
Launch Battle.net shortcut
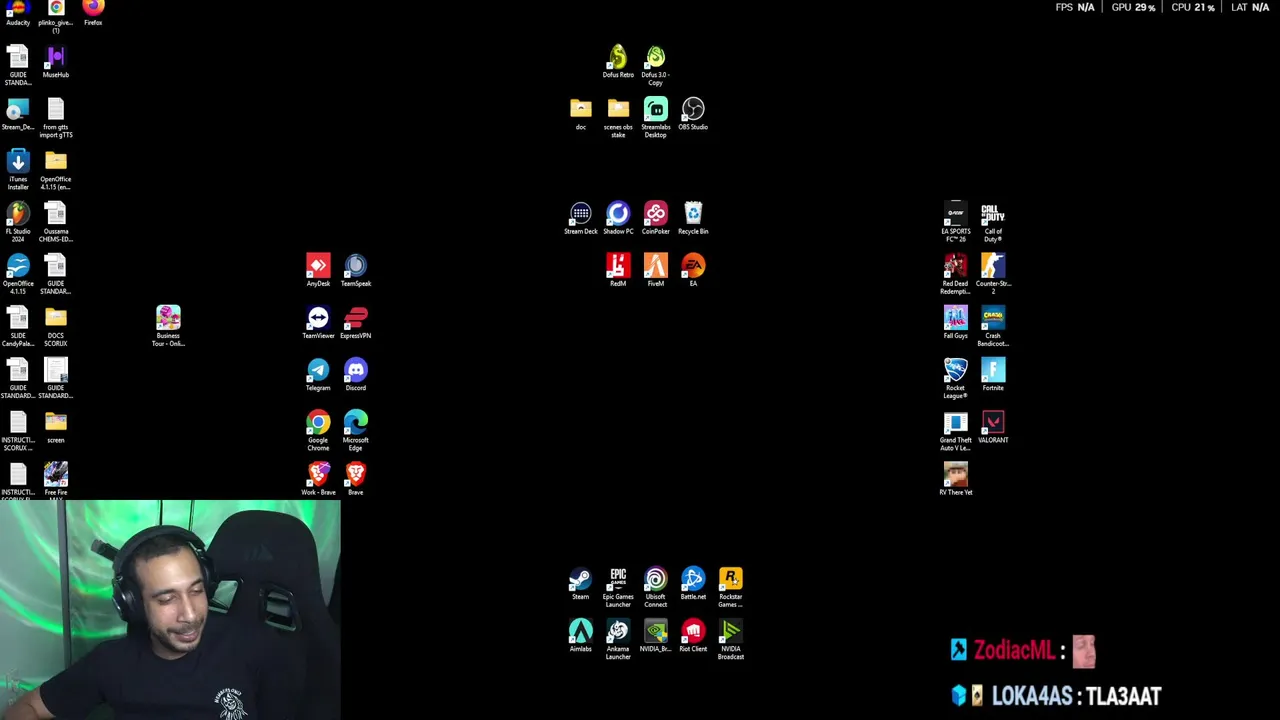click(x=693, y=583)
